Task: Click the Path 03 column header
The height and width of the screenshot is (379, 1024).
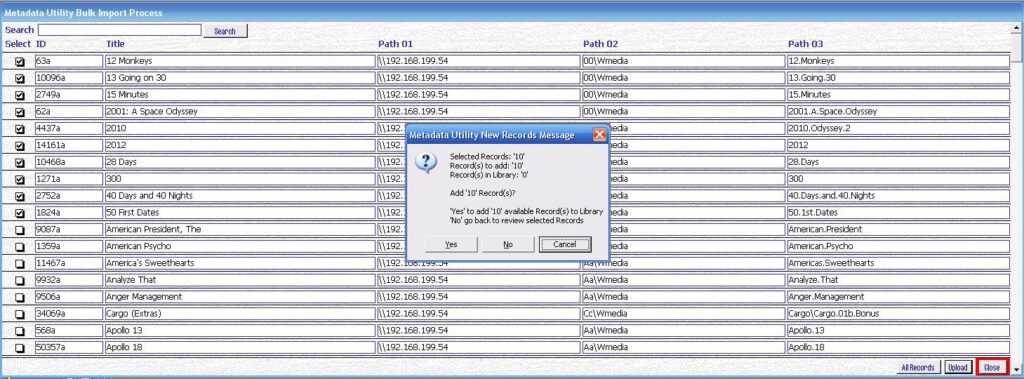Action: coord(806,44)
